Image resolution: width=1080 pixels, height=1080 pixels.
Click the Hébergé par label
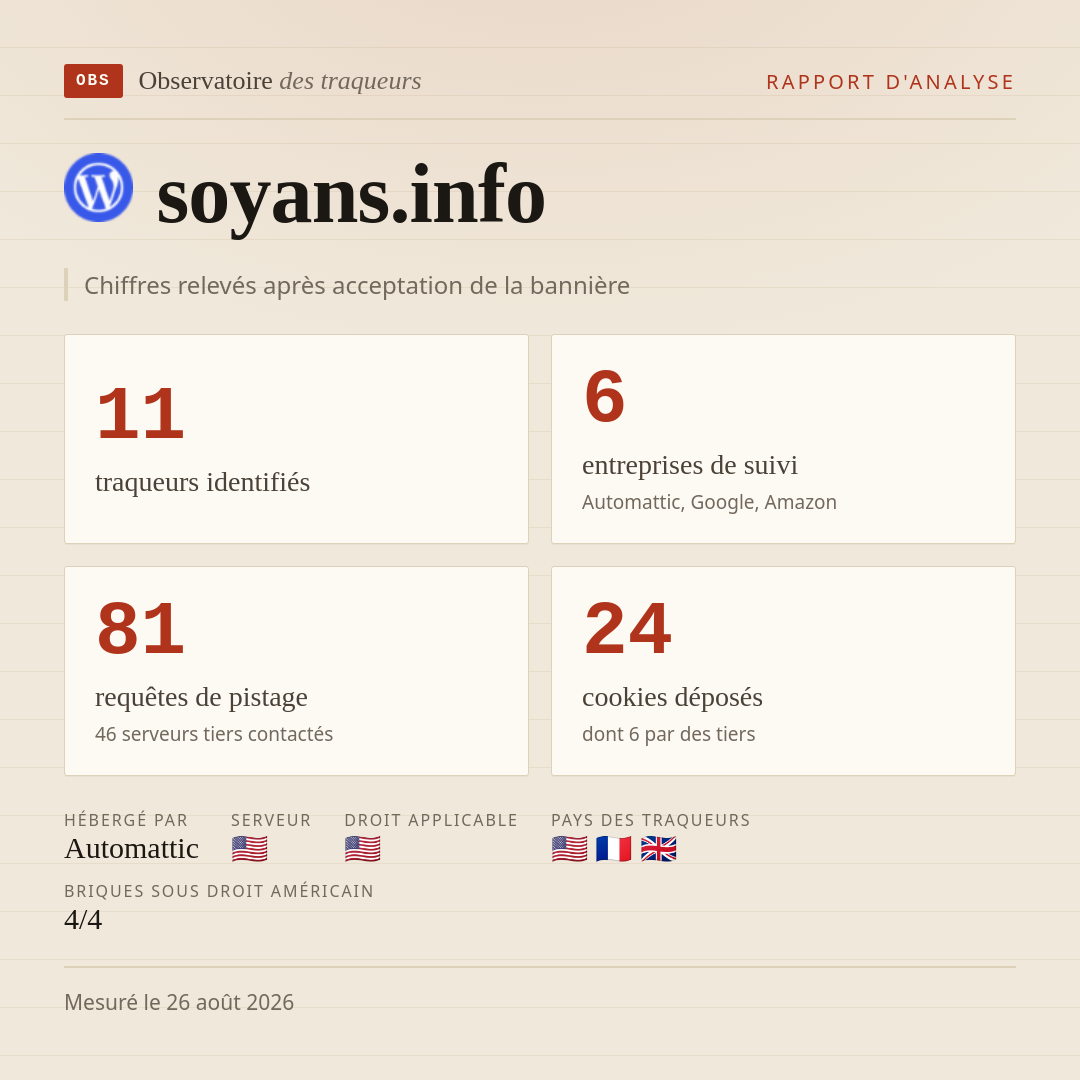coord(126,820)
